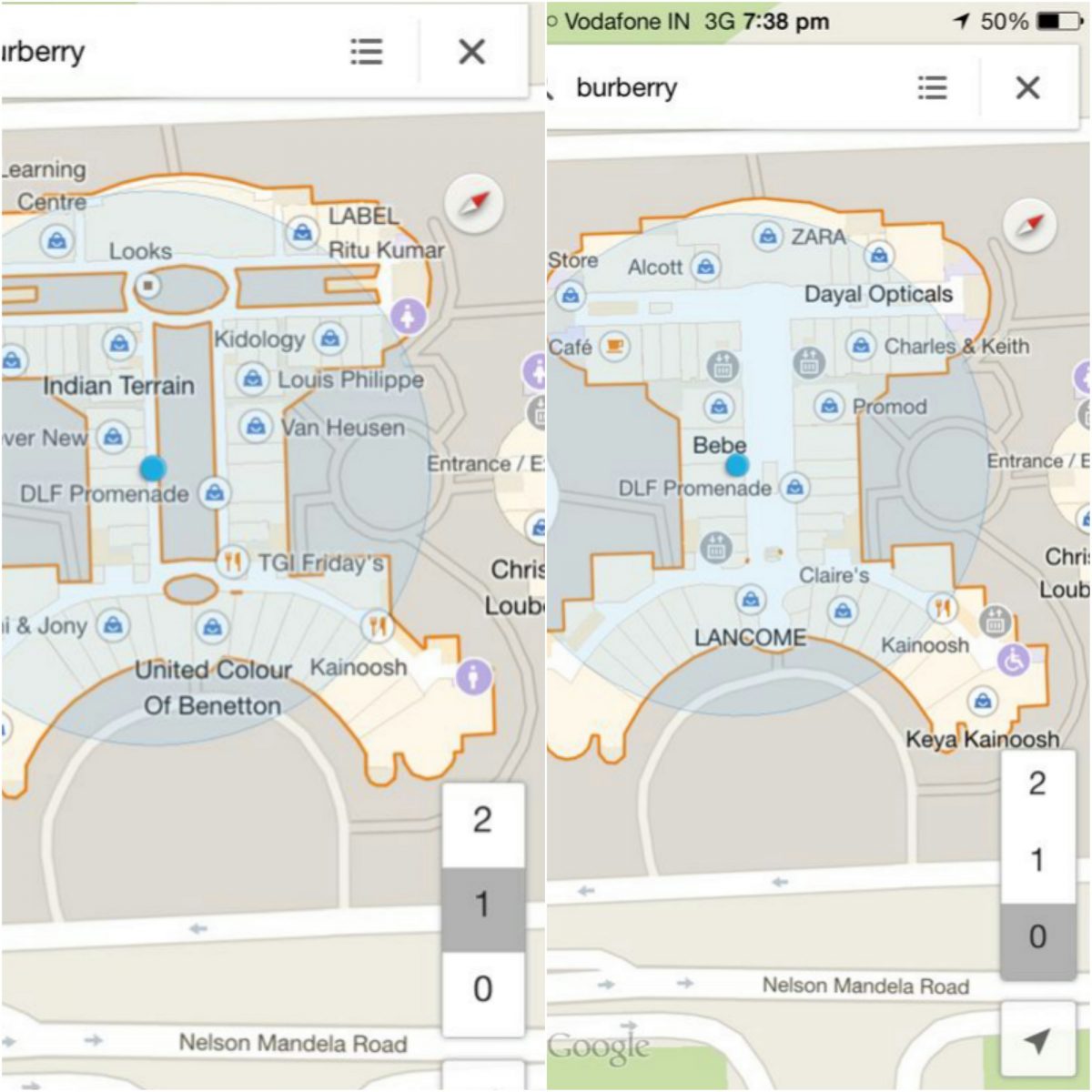Open results list icon beside burberry search, right
The height and width of the screenshot is (1092, 1092).
click(932, 88)
